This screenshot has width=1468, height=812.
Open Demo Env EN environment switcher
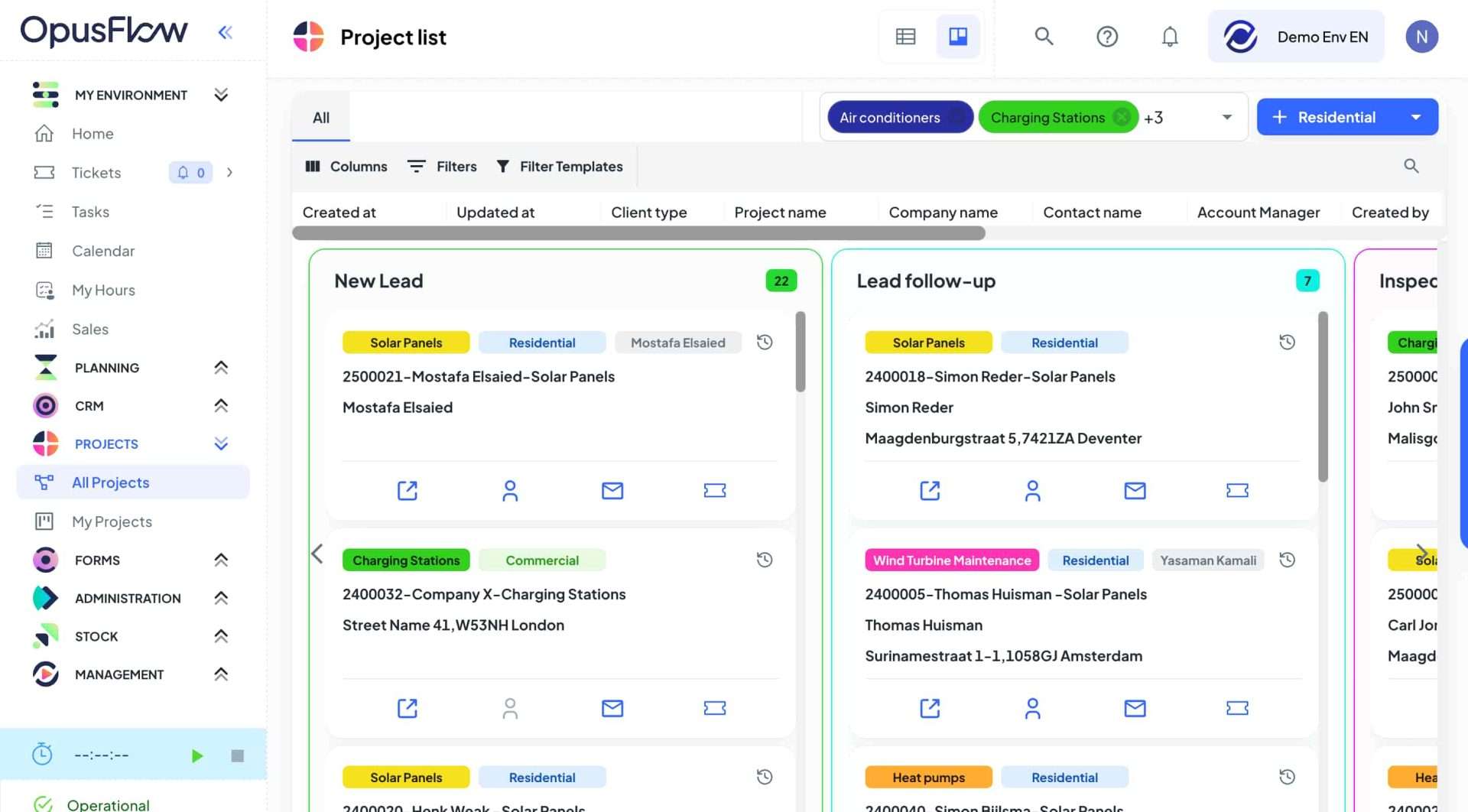(1296, 37)
